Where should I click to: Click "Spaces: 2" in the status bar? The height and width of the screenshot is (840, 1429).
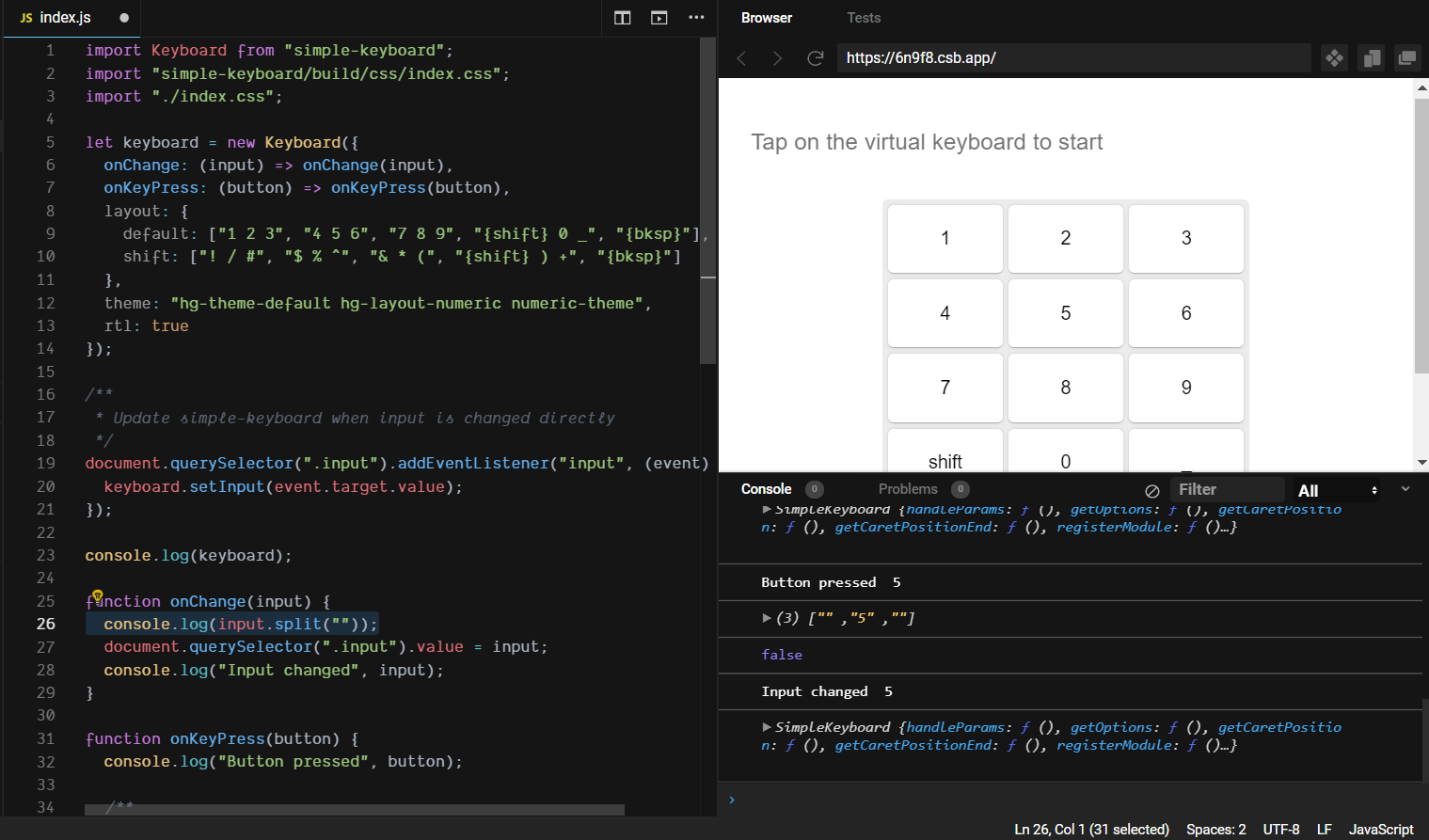[x=1215, y=829]
